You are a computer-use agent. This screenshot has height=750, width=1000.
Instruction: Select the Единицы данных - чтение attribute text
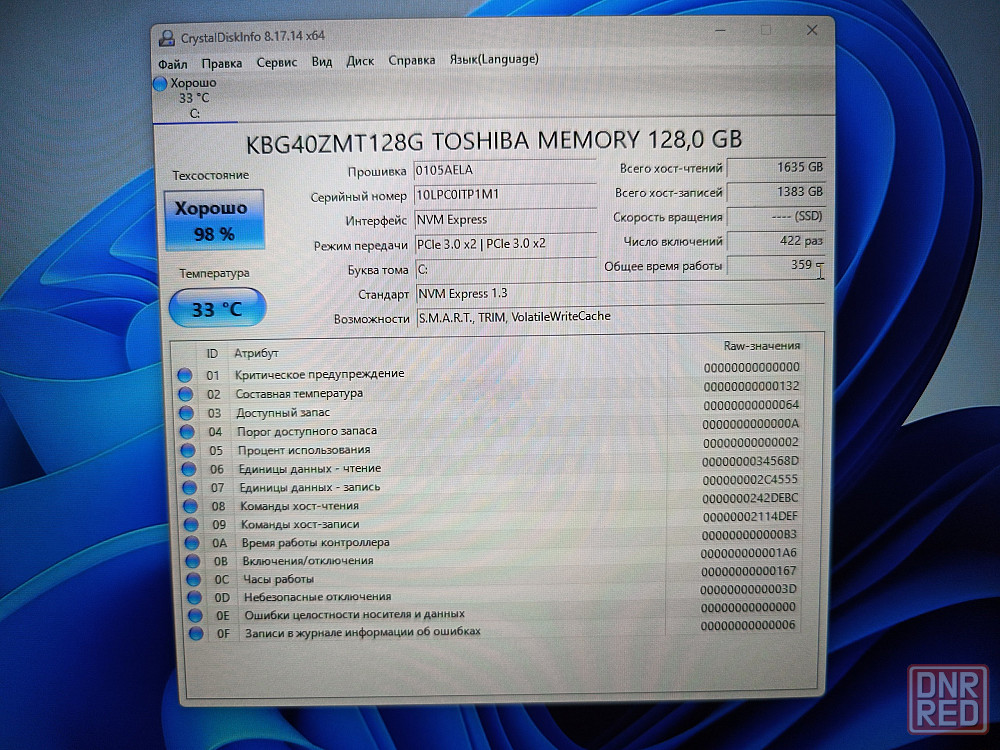tap(310, 469)
